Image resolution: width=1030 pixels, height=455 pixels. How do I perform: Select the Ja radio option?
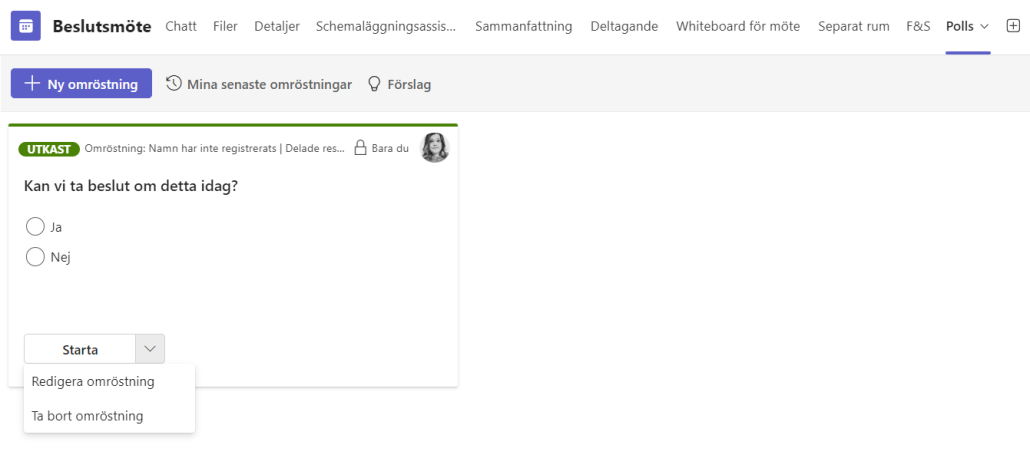click(35, 227)
